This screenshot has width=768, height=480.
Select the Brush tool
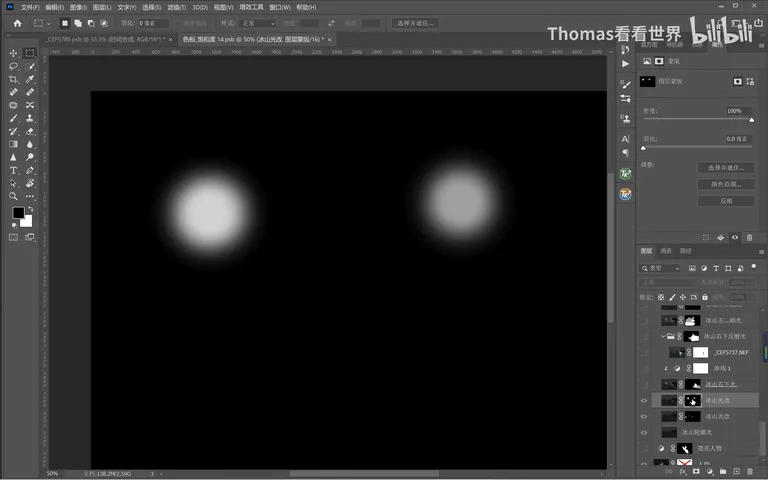tap(13, 118)
